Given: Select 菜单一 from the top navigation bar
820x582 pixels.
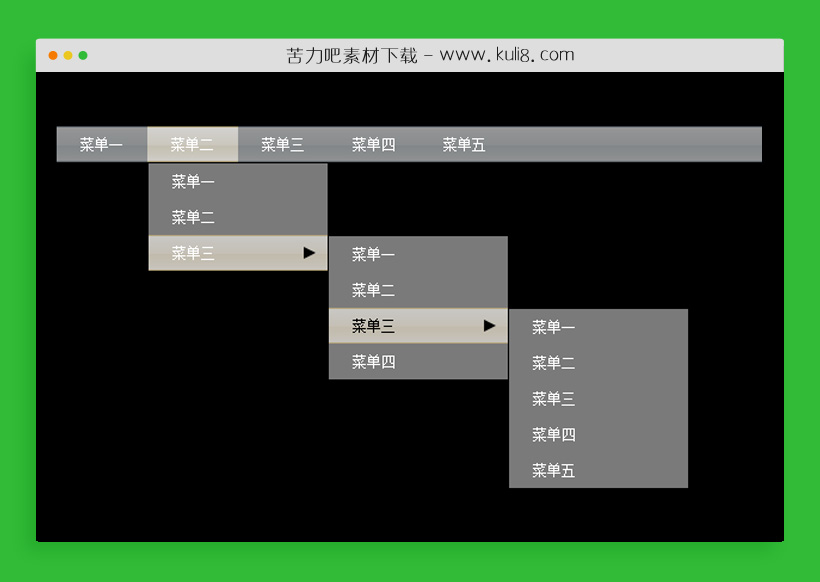Looking at the screenshot, I should click(101, 144).
